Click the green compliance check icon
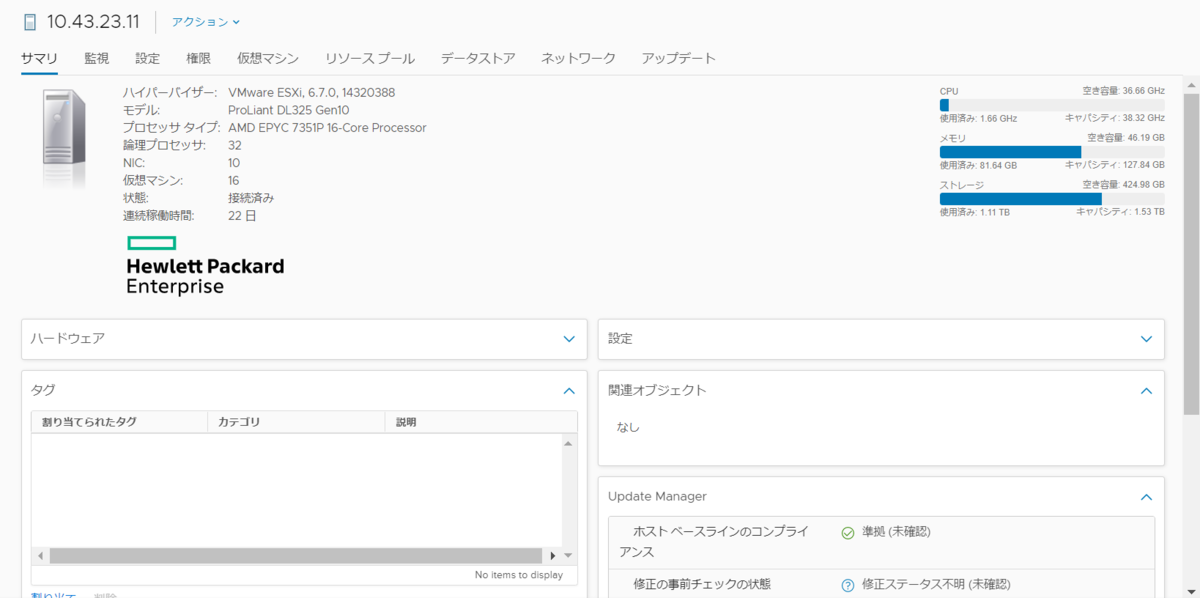The width and height of the screenshot is (1200, 598). click(847, 533)
